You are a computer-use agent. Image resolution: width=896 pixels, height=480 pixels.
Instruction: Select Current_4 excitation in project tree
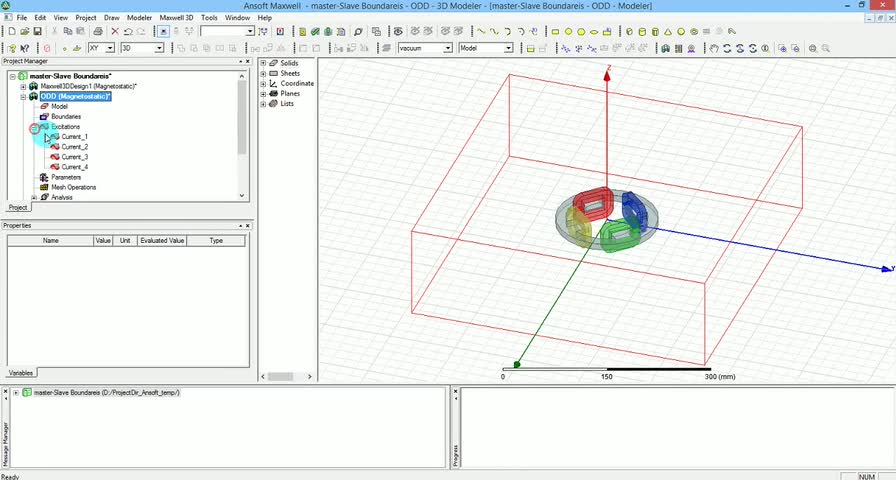74,167
